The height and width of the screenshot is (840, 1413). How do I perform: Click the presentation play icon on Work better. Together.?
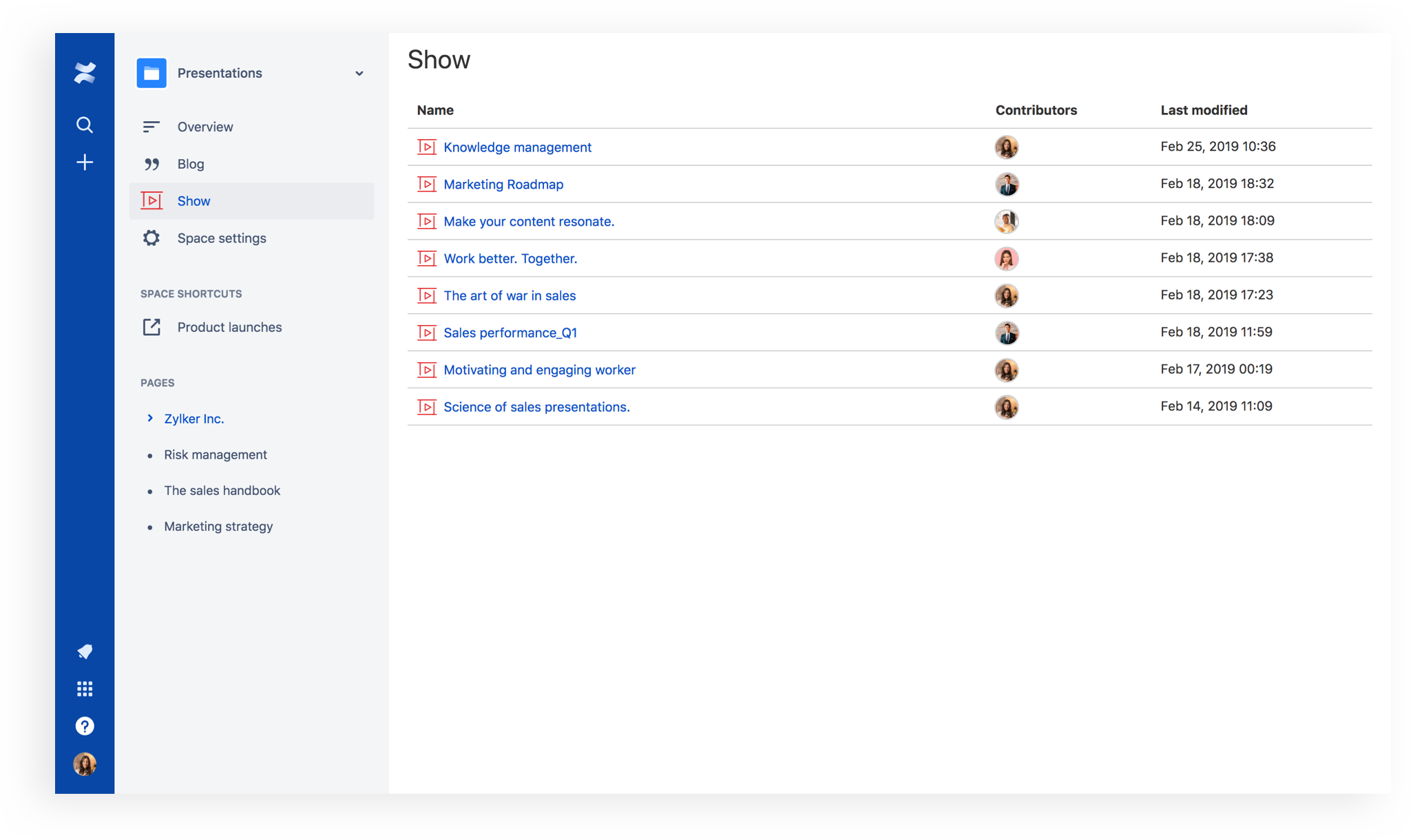pyautogui.click(x=427, y=258)
